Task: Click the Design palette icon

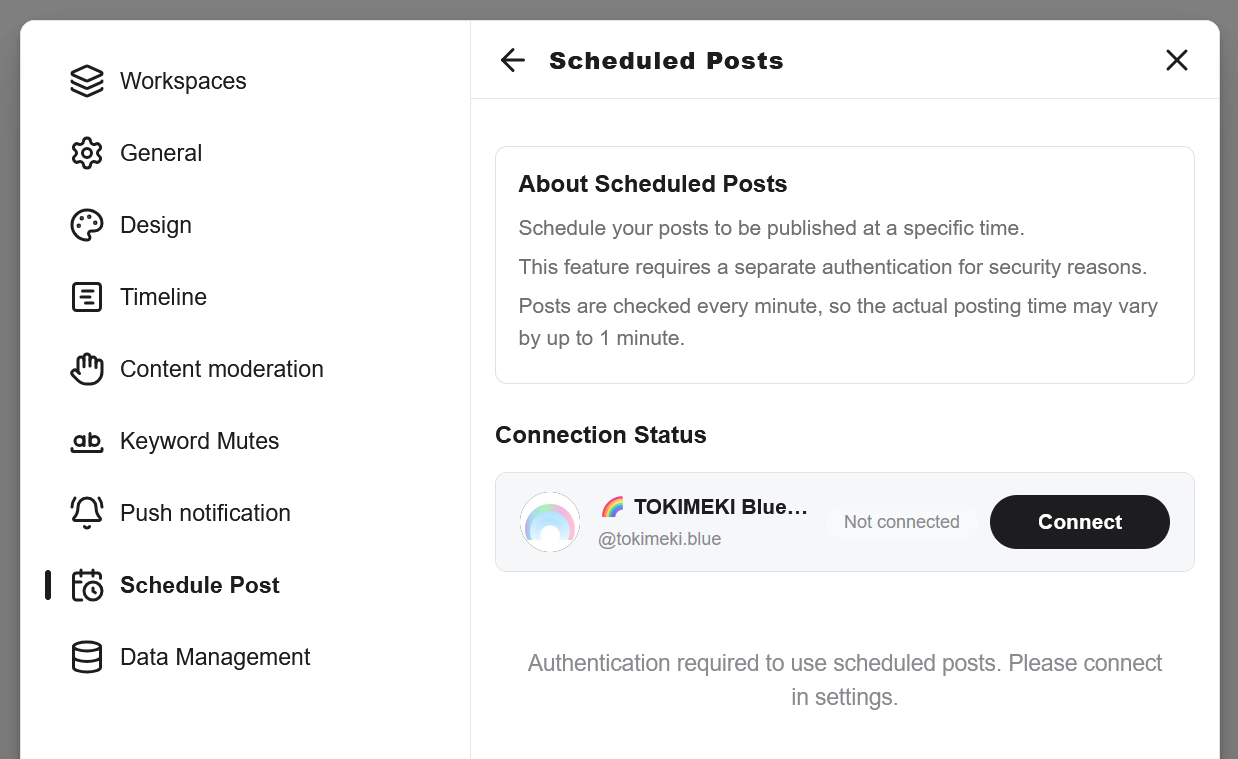Action: coord(87,225)
